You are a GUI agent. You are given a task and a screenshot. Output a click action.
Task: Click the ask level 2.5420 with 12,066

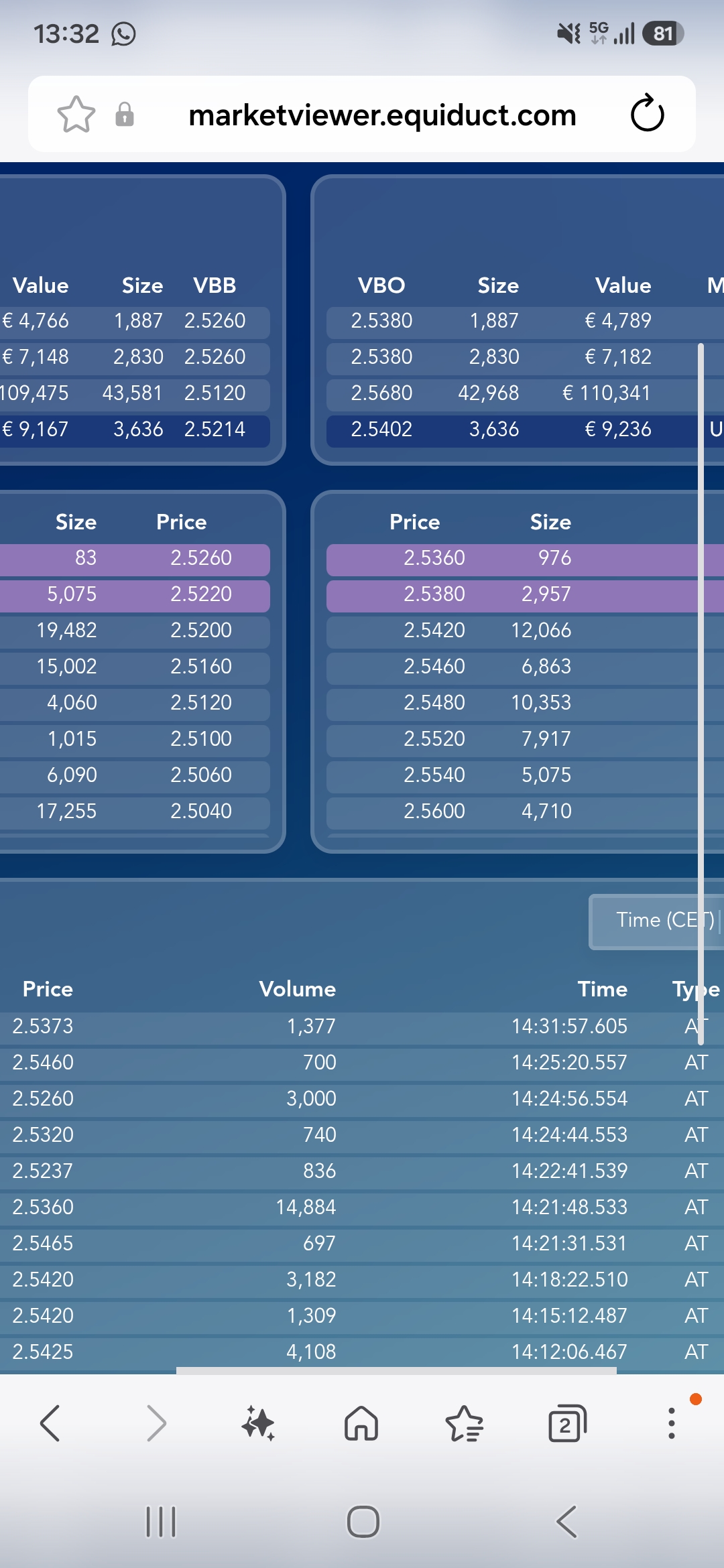click(x=525, y=631)
